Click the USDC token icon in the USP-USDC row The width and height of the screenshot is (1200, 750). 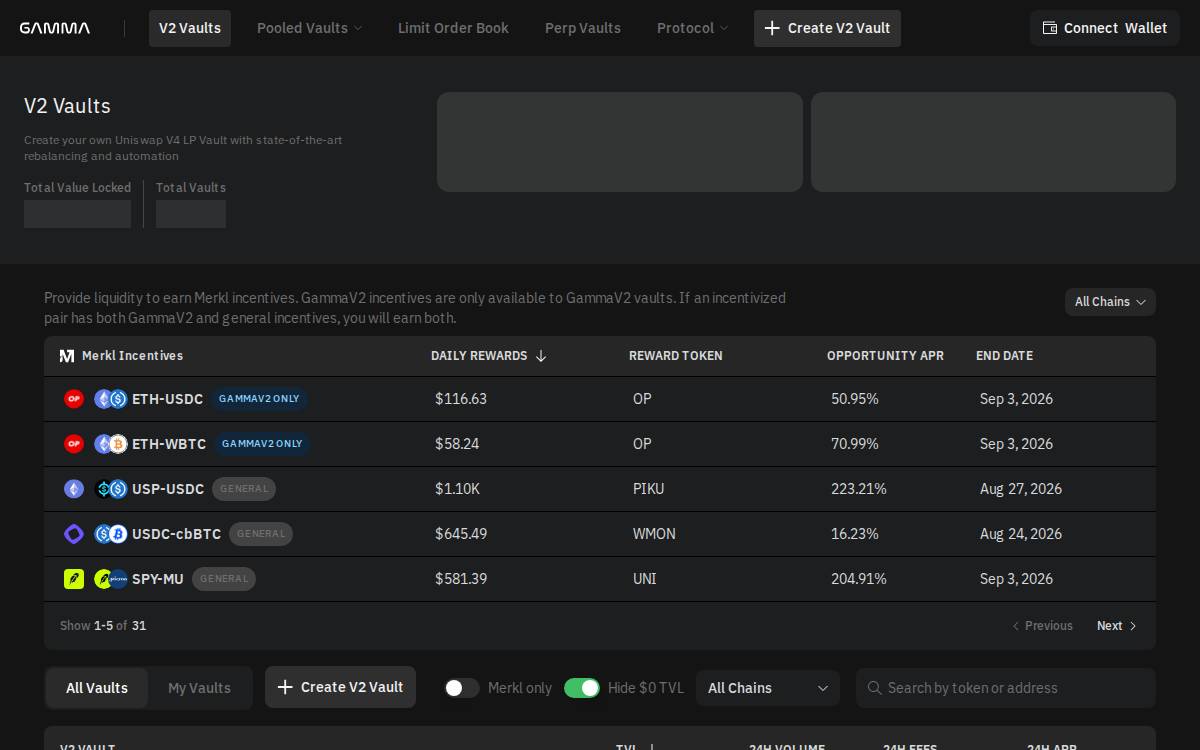tap(118, 489)
